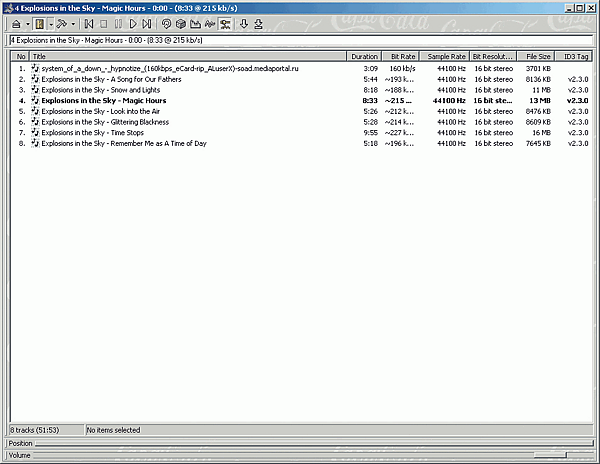Toggle the repeat loop icon

point(166,24)
